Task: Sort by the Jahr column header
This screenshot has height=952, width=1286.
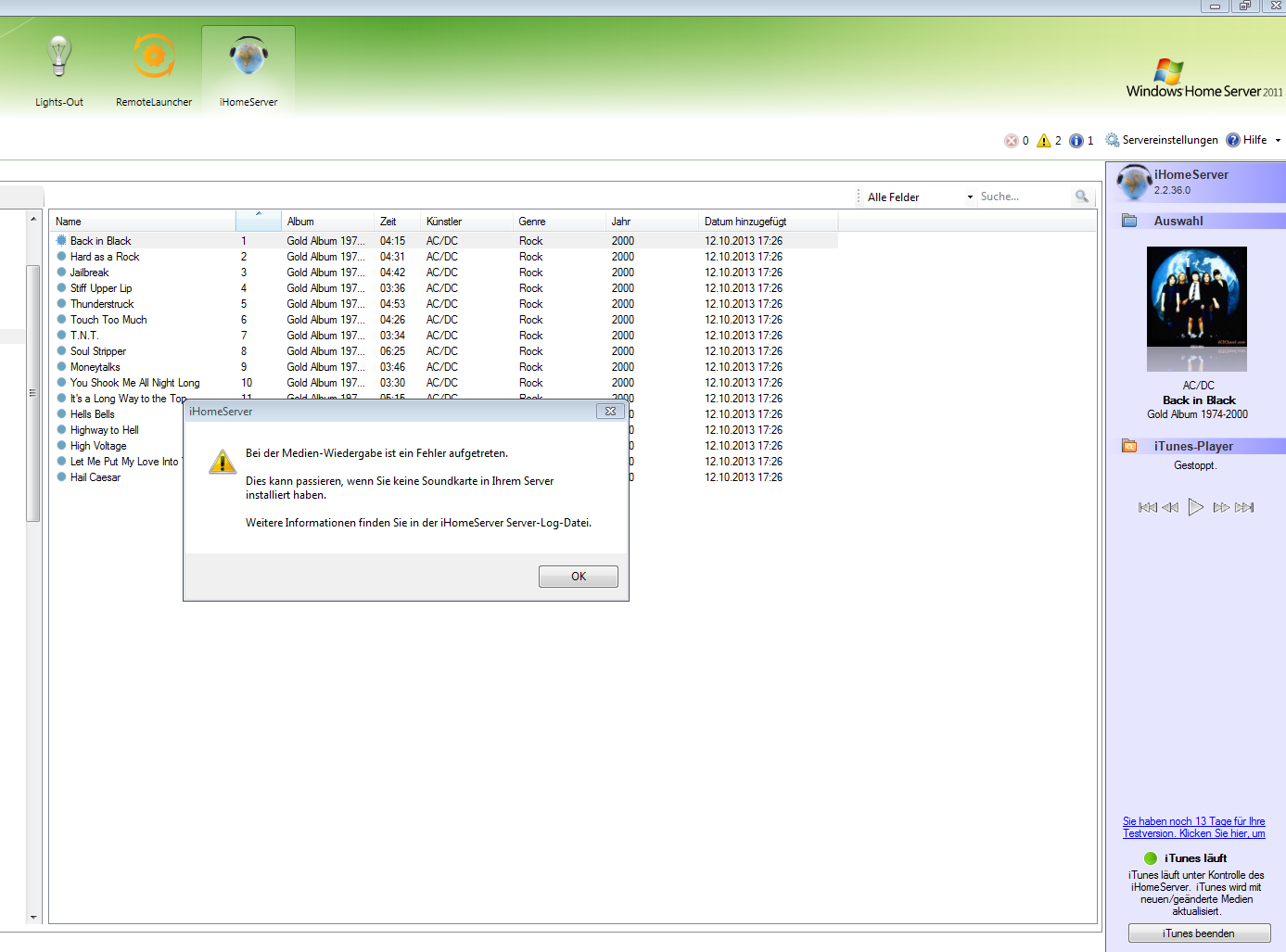Action: coord(652,222)
